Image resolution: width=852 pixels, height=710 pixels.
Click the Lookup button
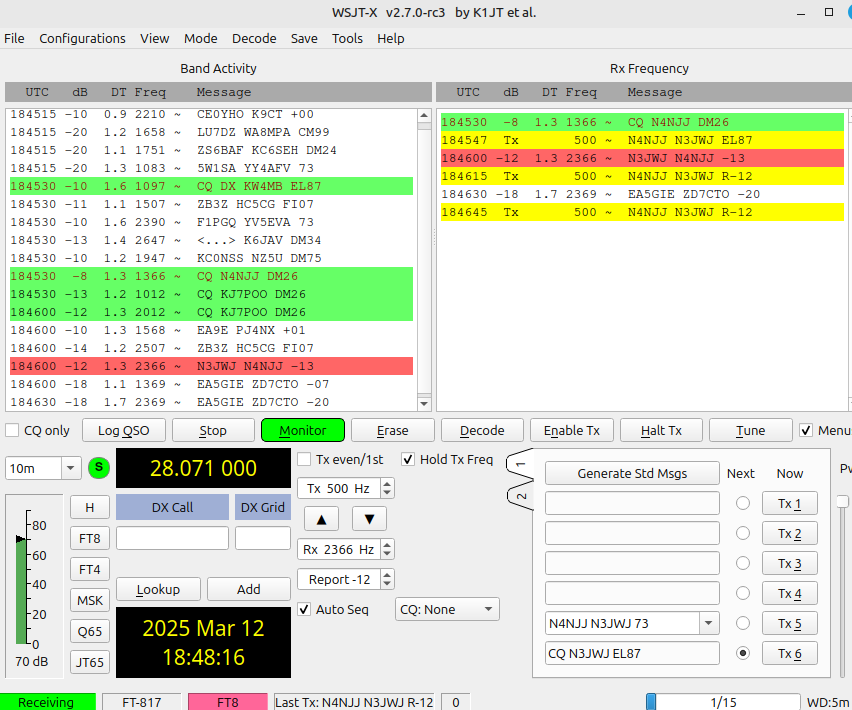click(158, 589)
